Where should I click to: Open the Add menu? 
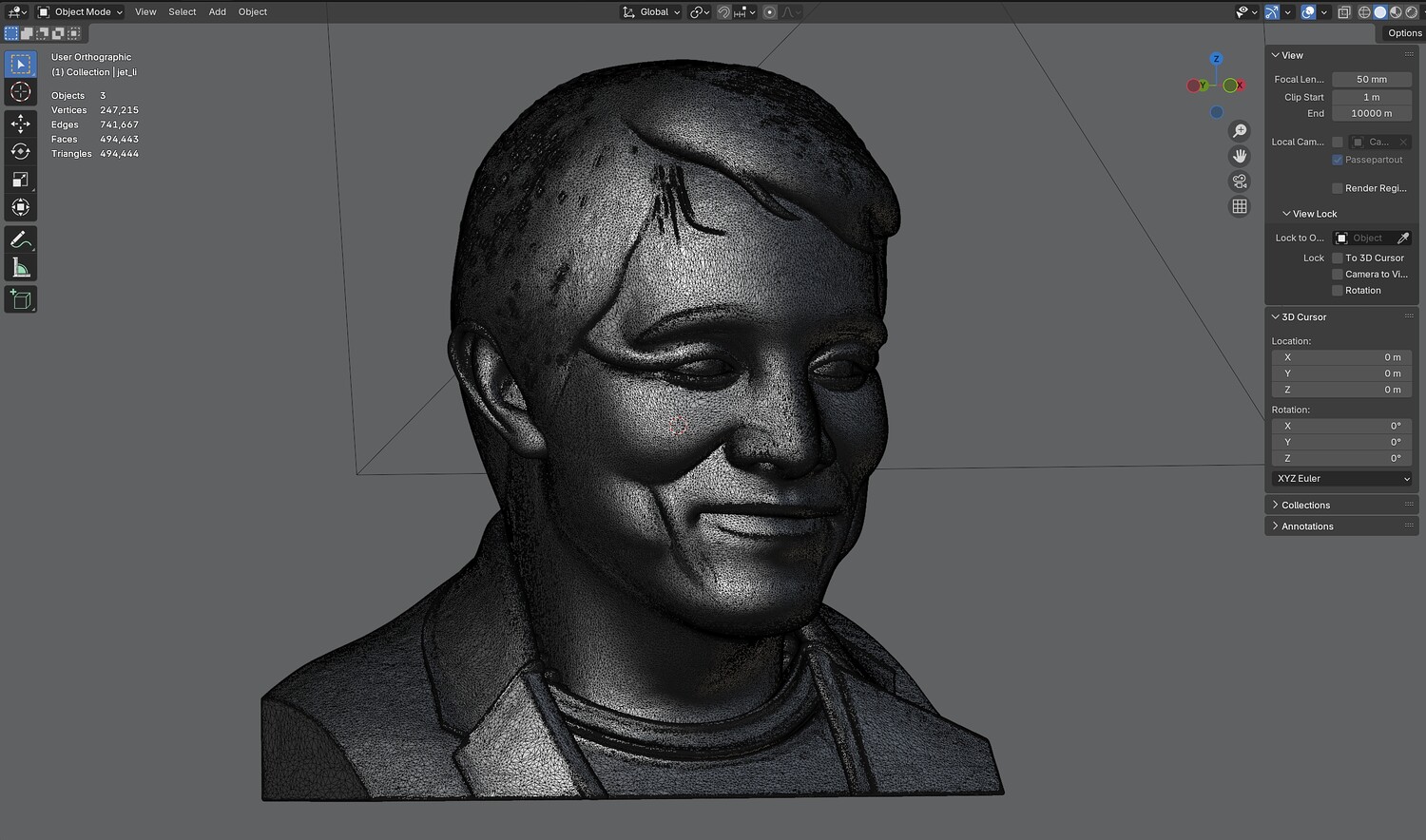[218, 12]
